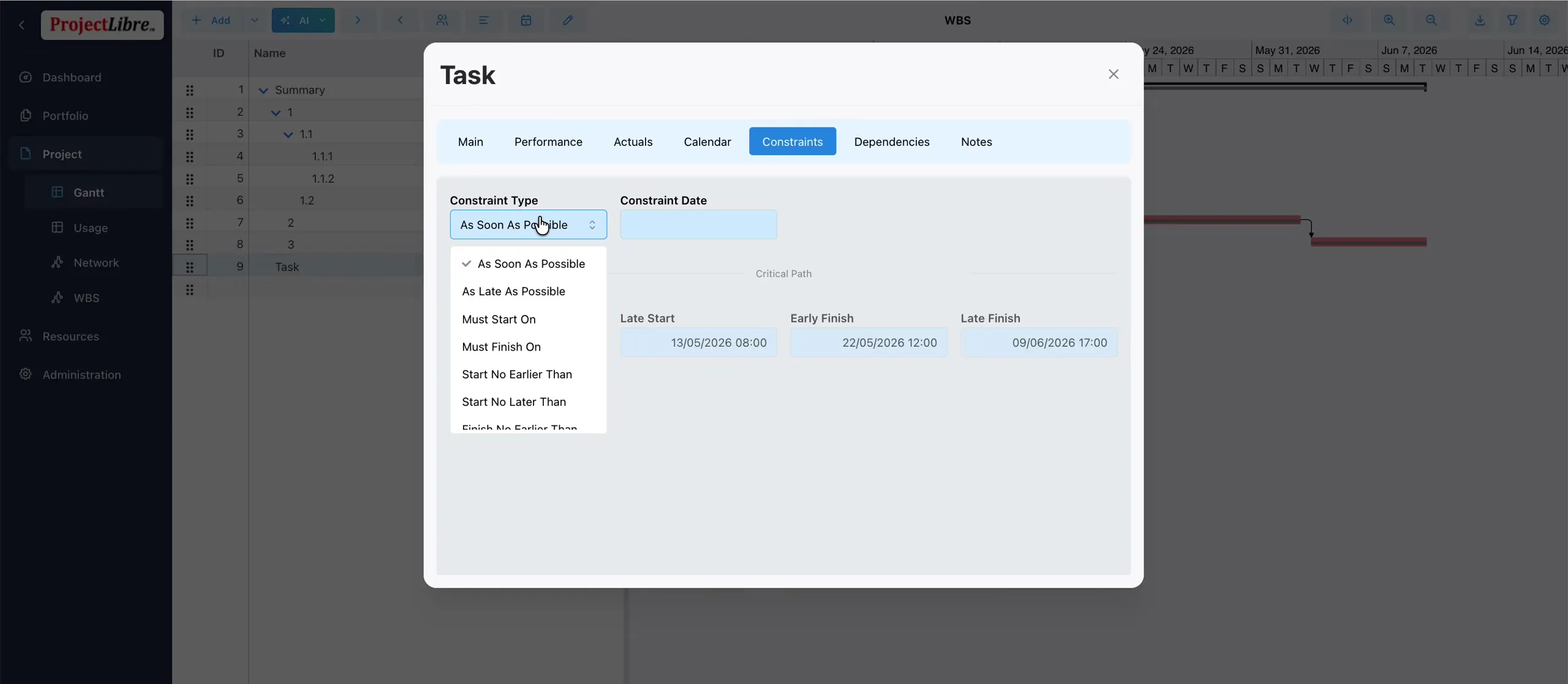Click the outdent arrow toolbar icon

(x=400, y=20)
